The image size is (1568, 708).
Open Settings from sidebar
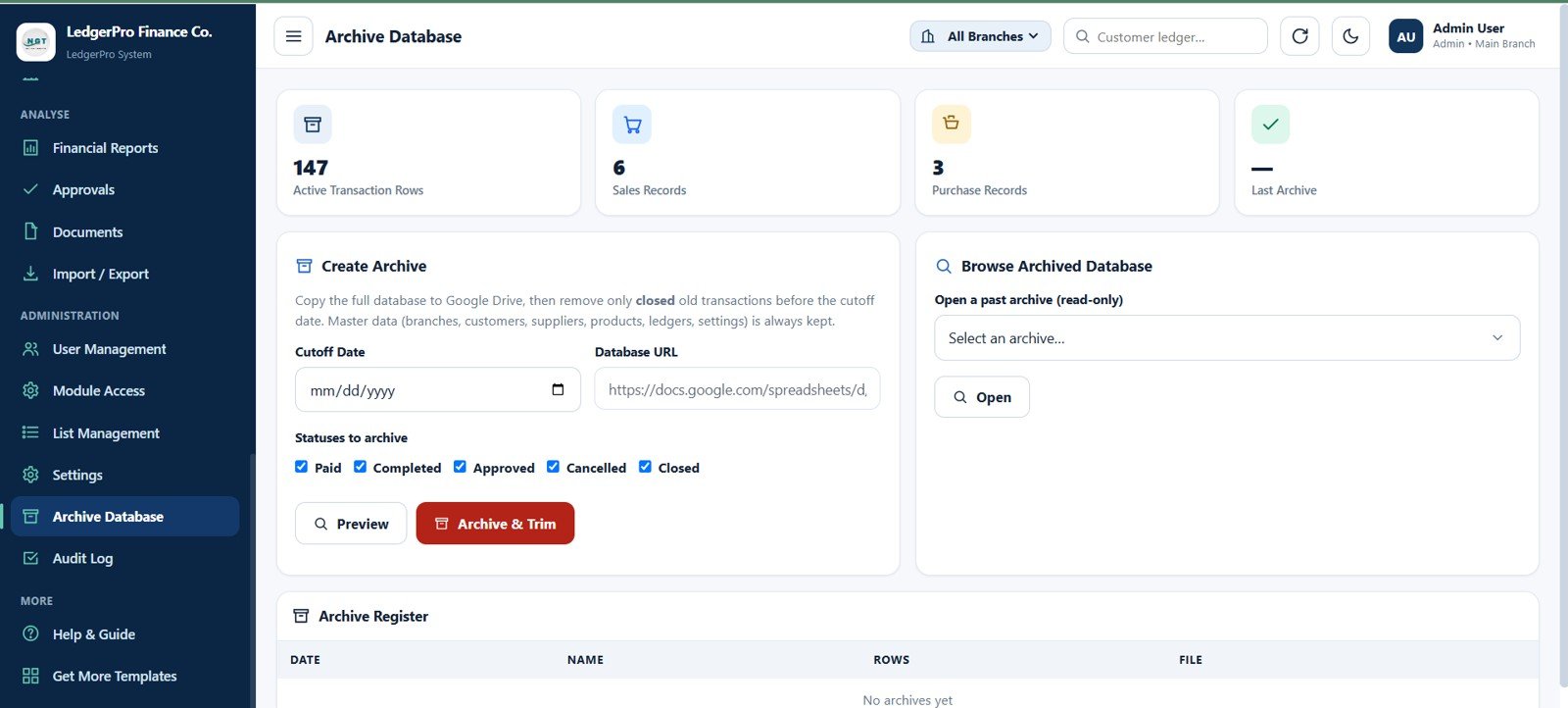(125, 475)
